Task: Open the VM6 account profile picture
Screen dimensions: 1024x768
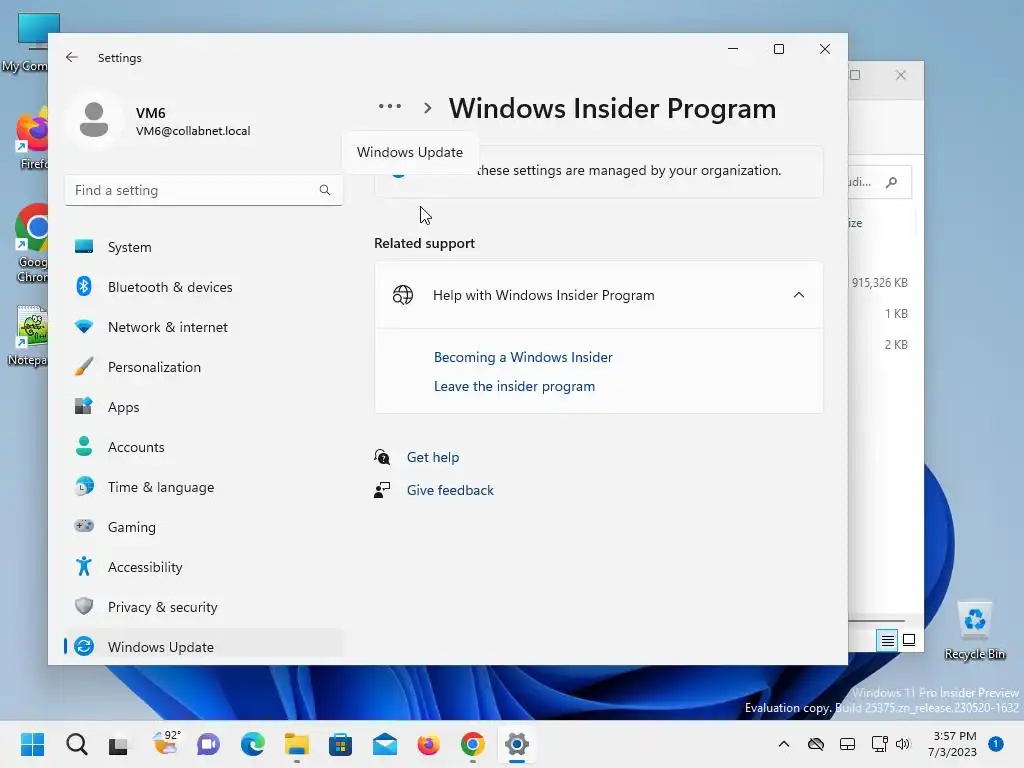Action: pos(94,120)
